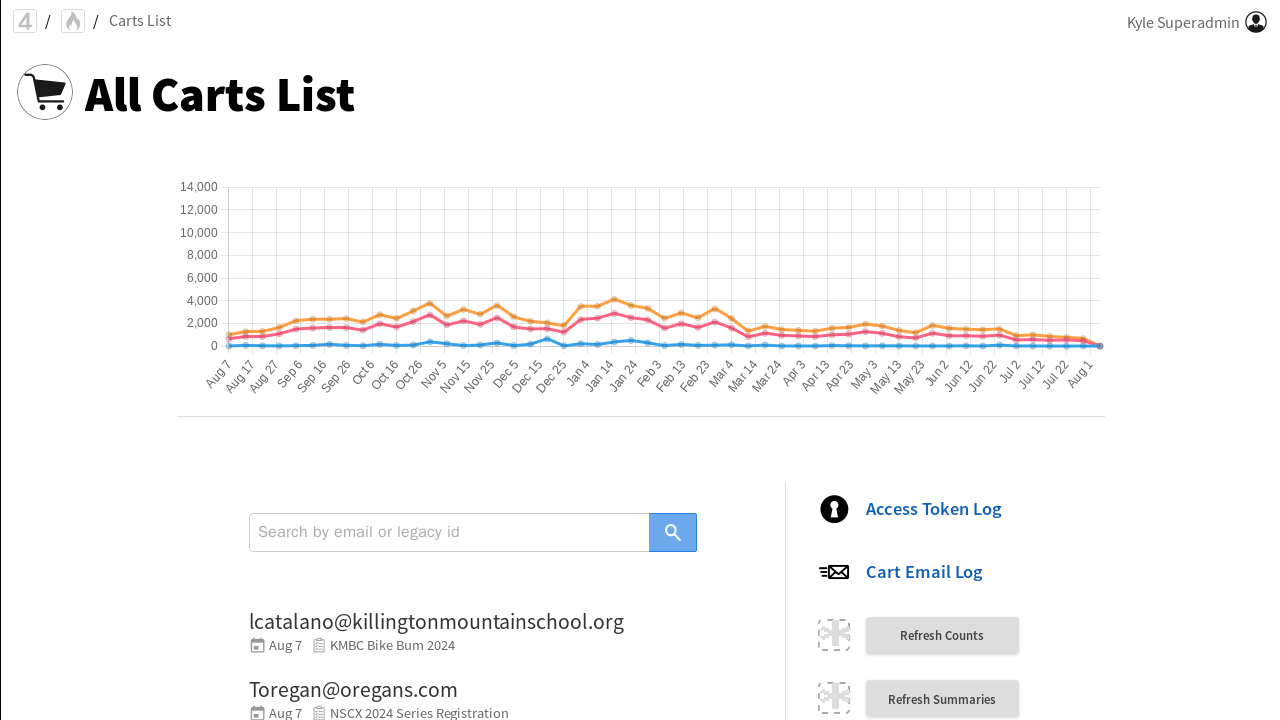The height and width of the screenshot is (720, 1280).
Task: Click the clipboard icon beside KMBC Bike Bum
Action: pyautogui.click(x=319, y=646)
